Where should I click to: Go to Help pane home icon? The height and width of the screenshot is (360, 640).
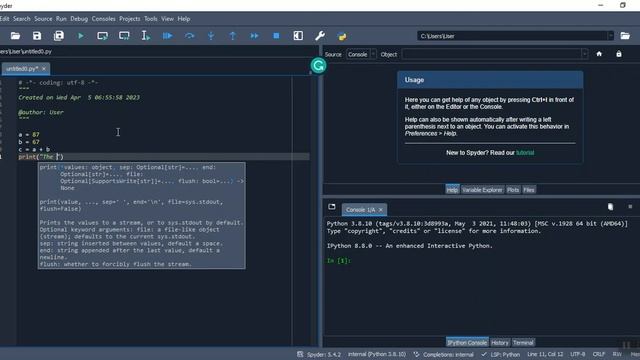click(x=599, y=54)
